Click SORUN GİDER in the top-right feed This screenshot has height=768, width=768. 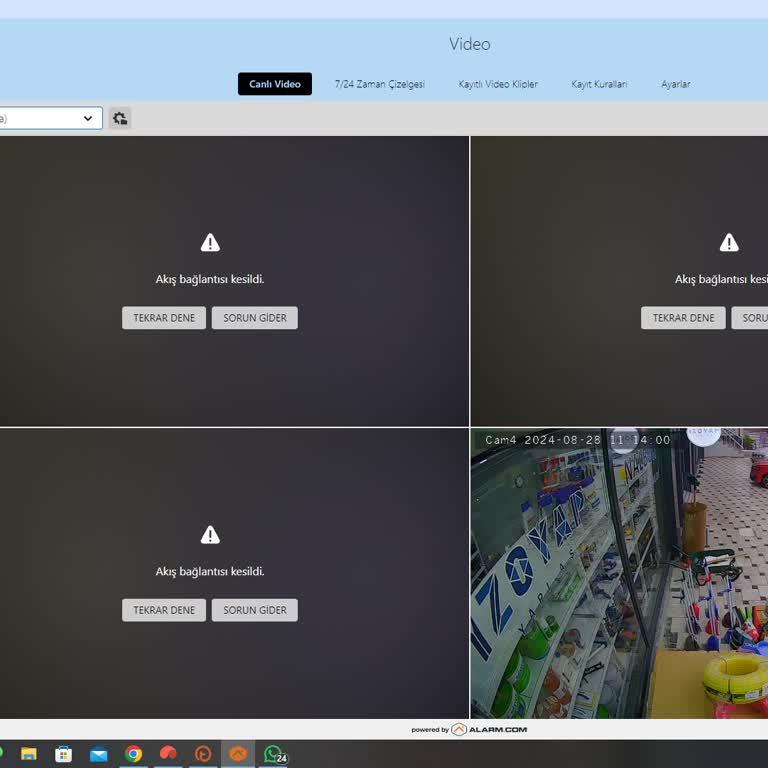click(x=750, y=318)
